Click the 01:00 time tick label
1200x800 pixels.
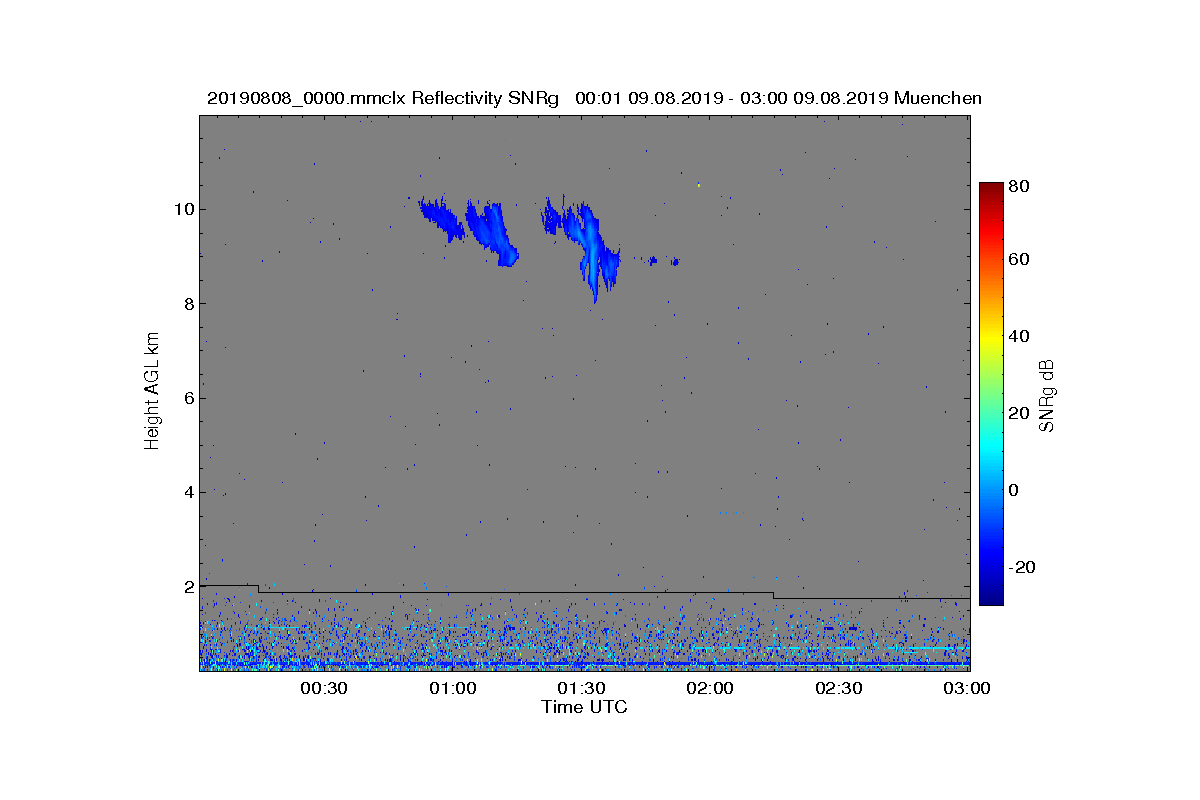click(x=453, y=689)
